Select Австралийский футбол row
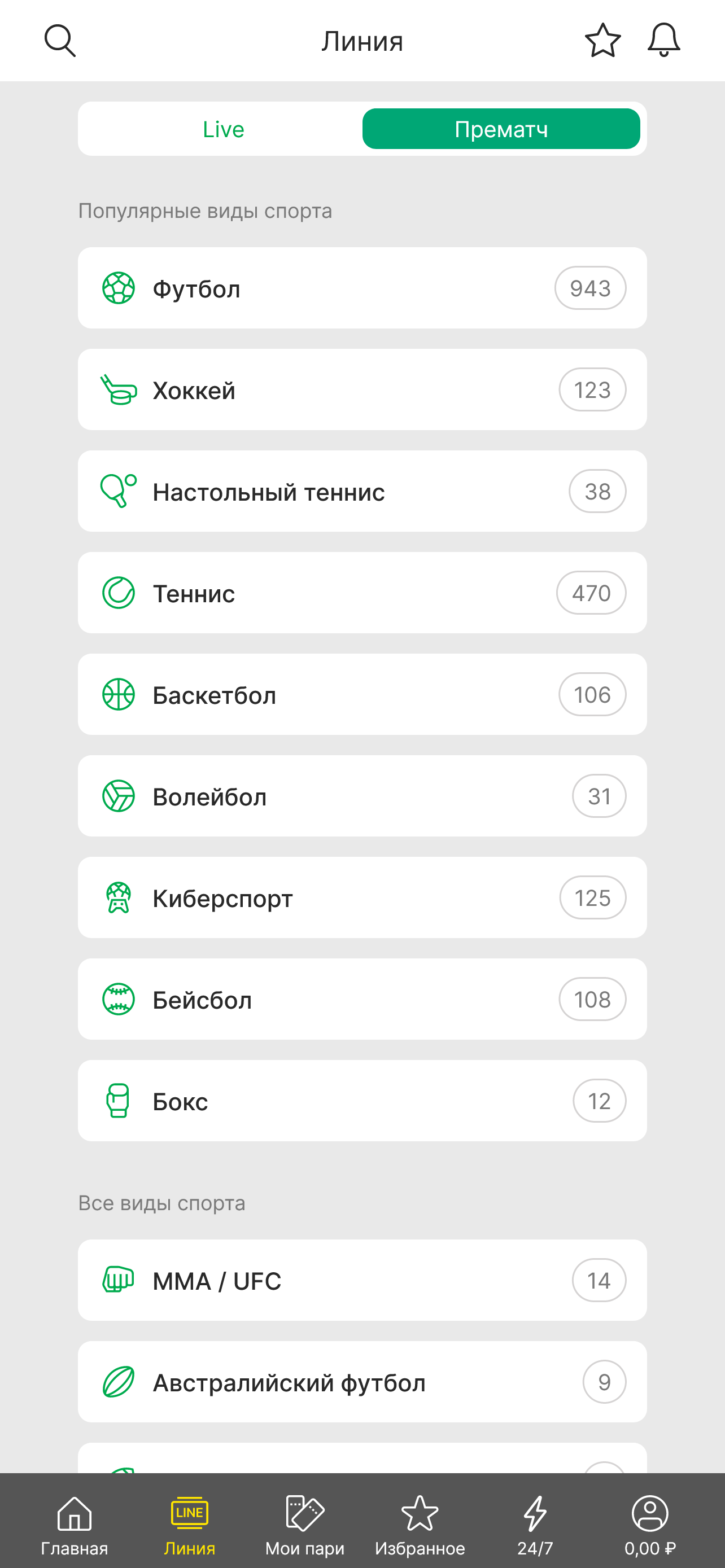Viewport: 725px width, 1568px height. pyautogui.click(x=362, y=1382)
